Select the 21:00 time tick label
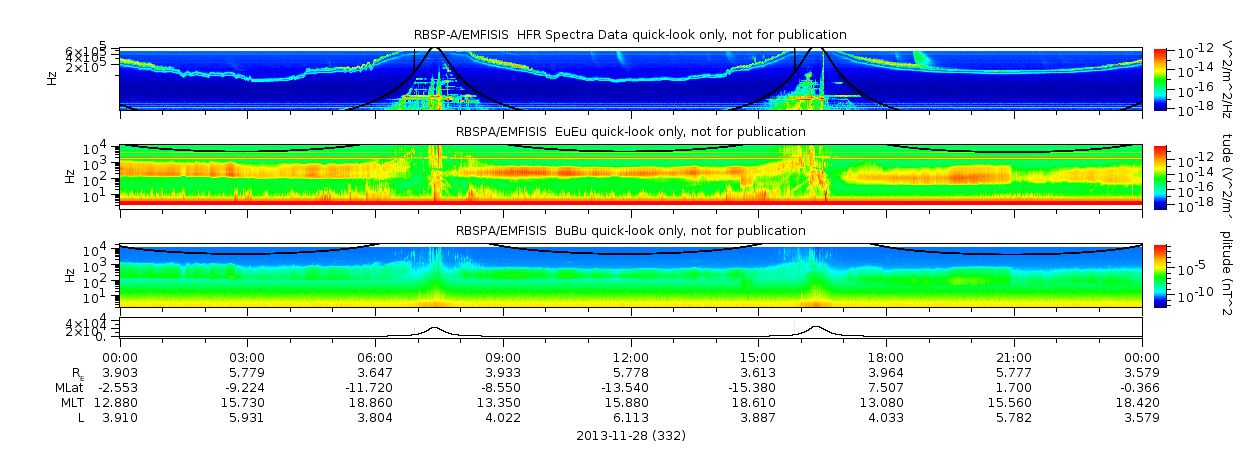This screenshot has width=1250, height=449. (1014, 357)
